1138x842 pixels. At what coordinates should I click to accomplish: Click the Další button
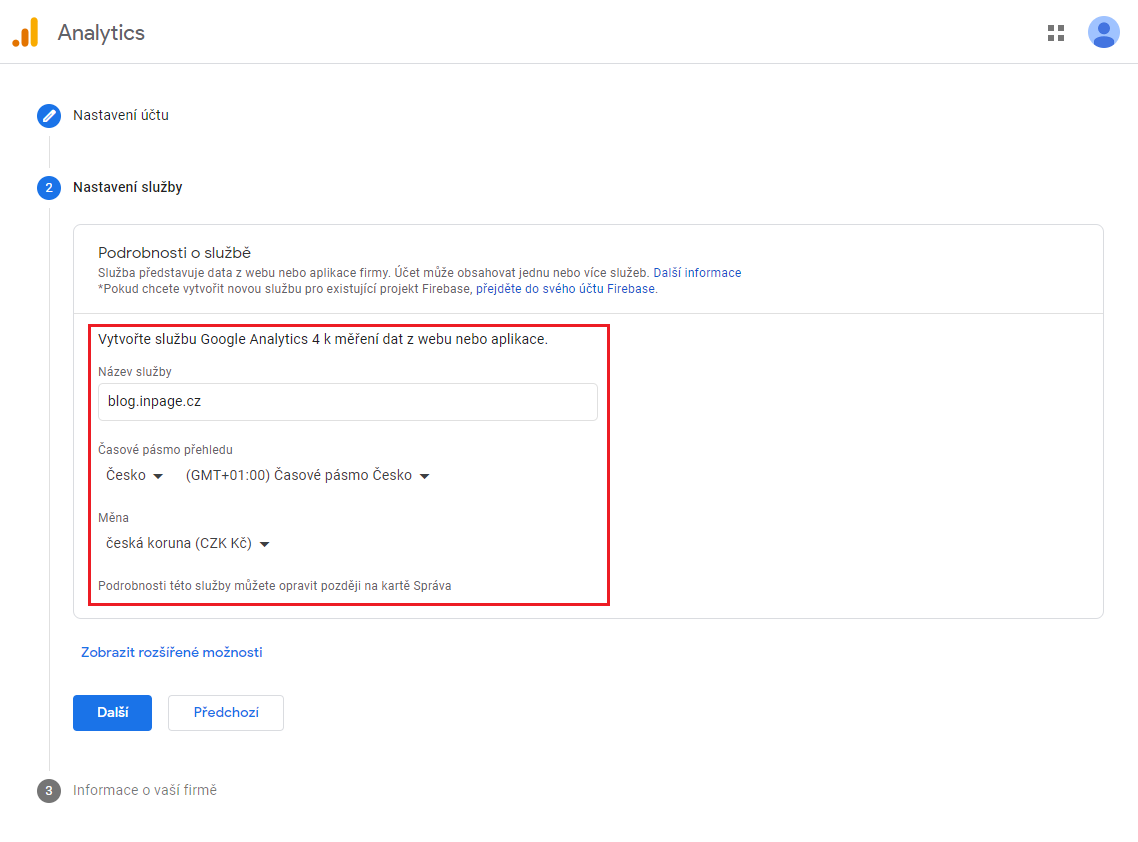112,713
